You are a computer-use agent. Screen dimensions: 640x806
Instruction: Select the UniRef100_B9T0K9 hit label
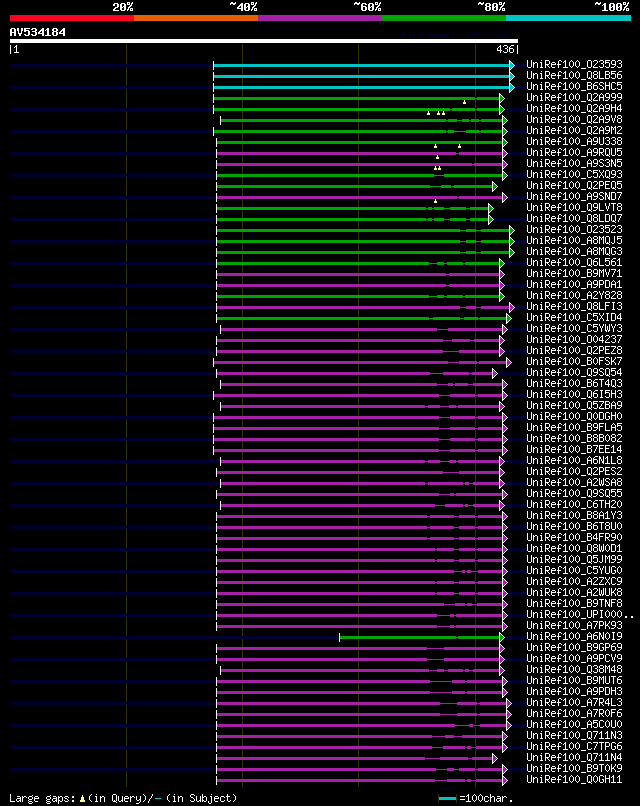pos(574,769)
